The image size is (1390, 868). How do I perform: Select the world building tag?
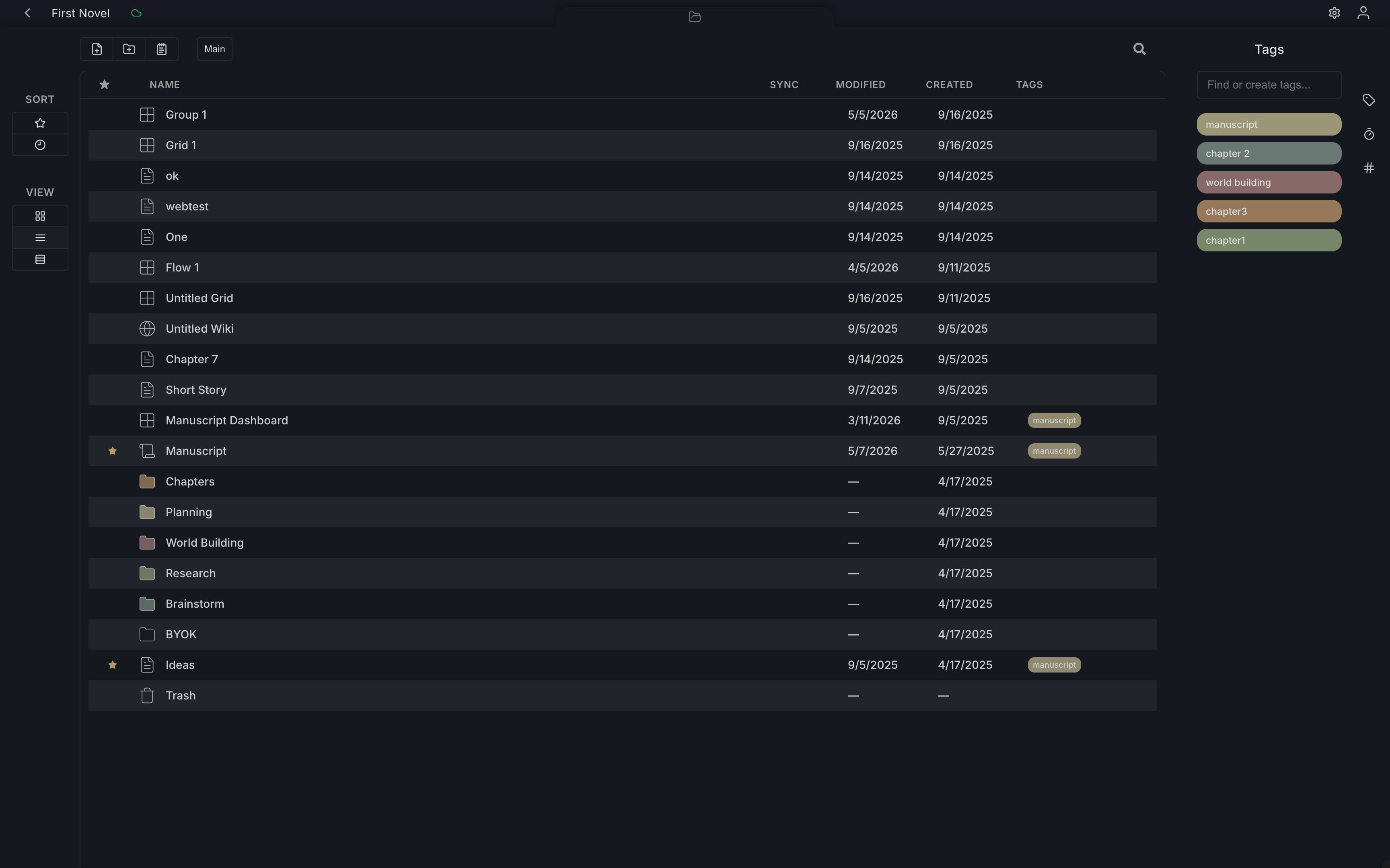(1269, 183)
